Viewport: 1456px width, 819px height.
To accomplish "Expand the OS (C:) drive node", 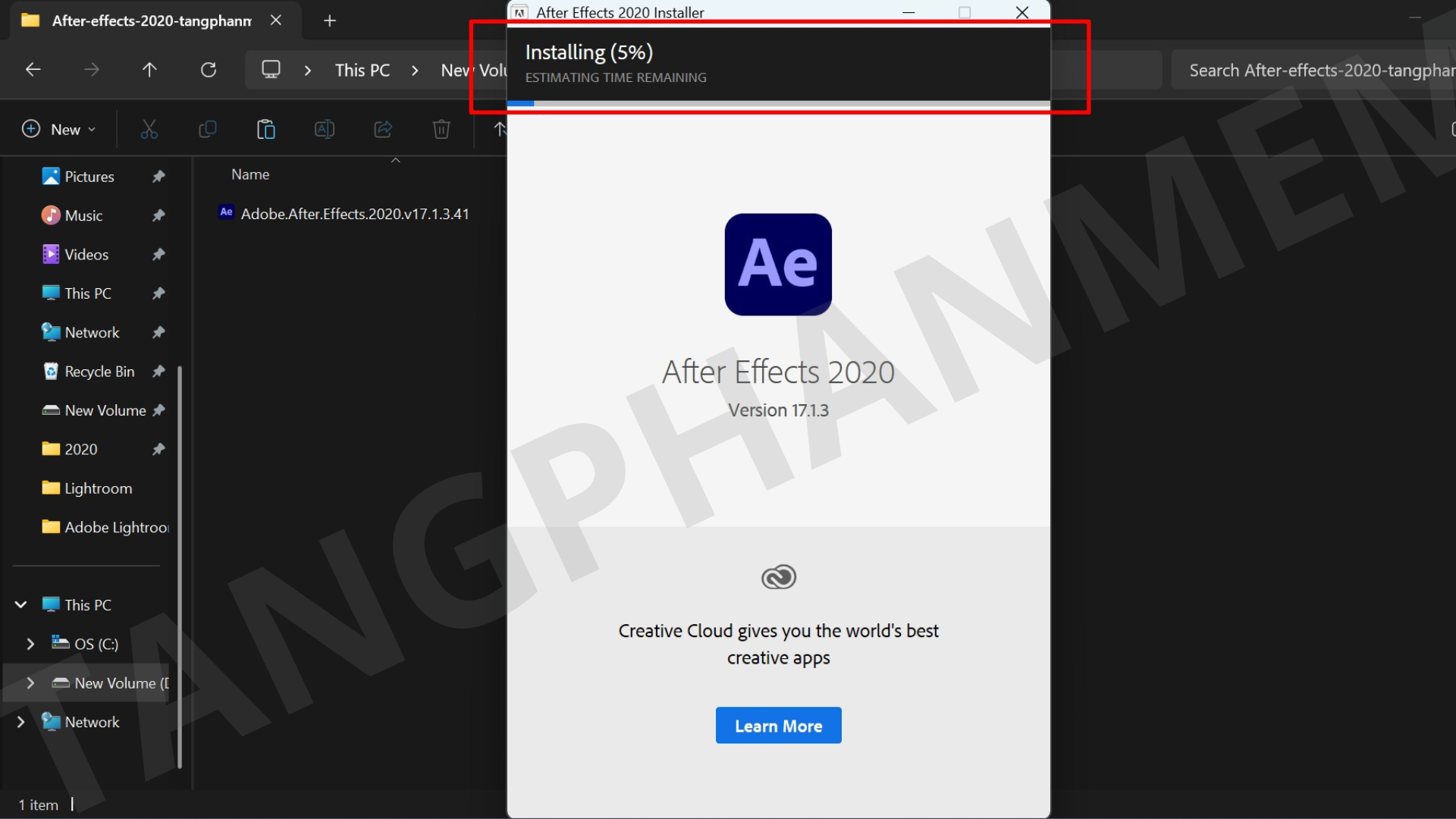I will point(30,644).
